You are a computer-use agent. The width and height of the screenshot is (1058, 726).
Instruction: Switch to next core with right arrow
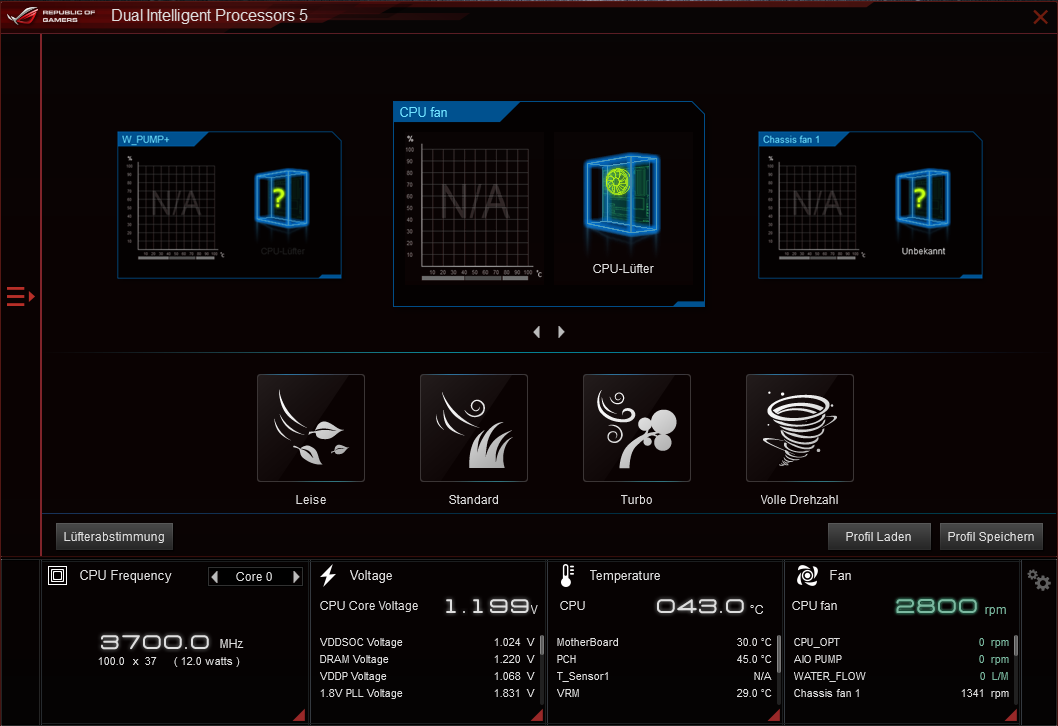pos(296,577)
